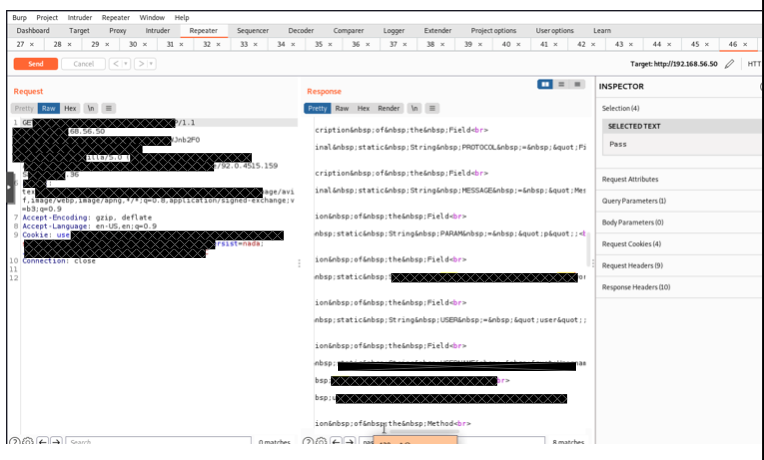The height and width of the screenshot is (460, 764).
Task: Toggle Response Raw view
Action: 342,108
